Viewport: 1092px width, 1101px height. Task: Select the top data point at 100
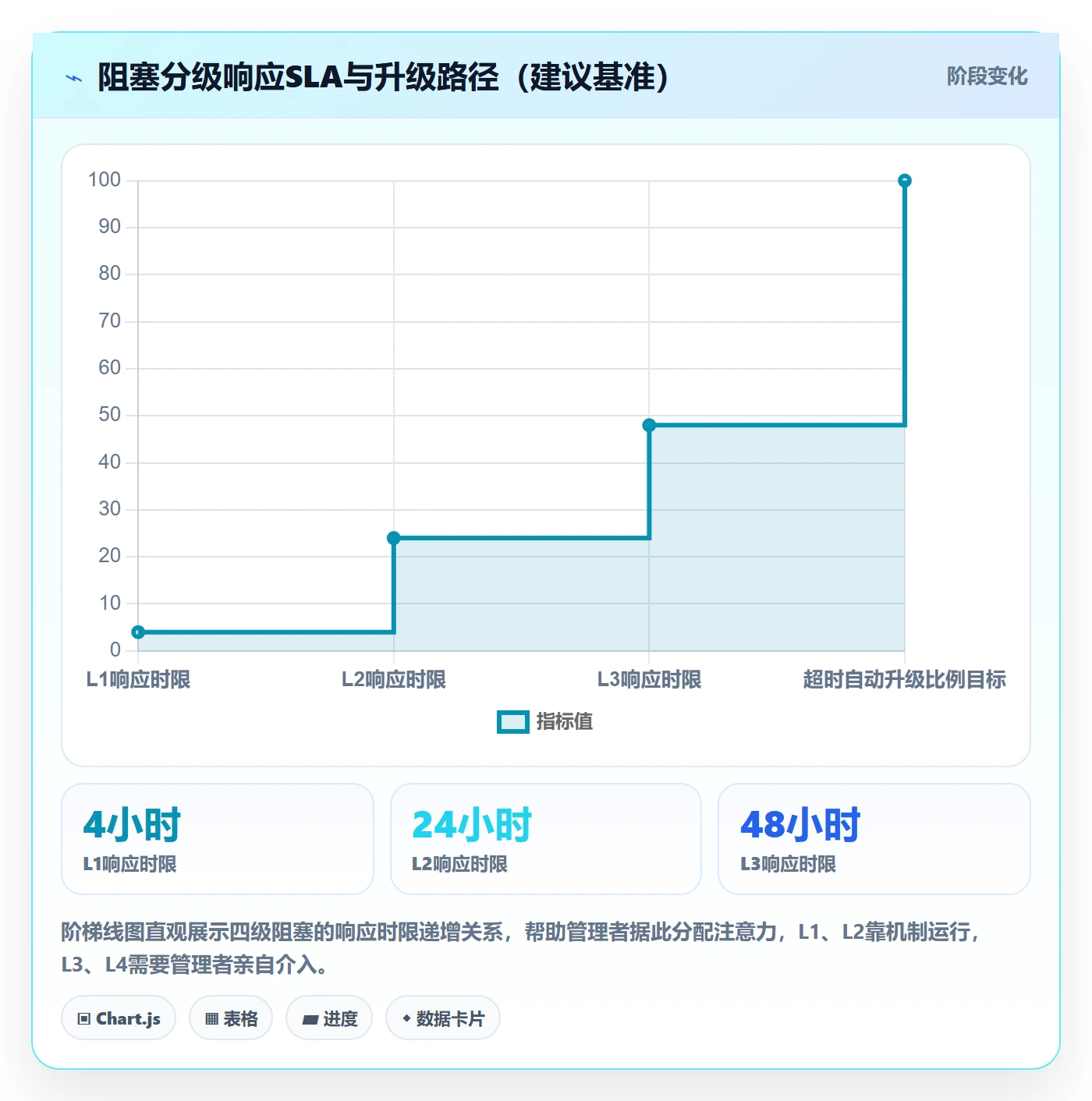pos(905,181)
